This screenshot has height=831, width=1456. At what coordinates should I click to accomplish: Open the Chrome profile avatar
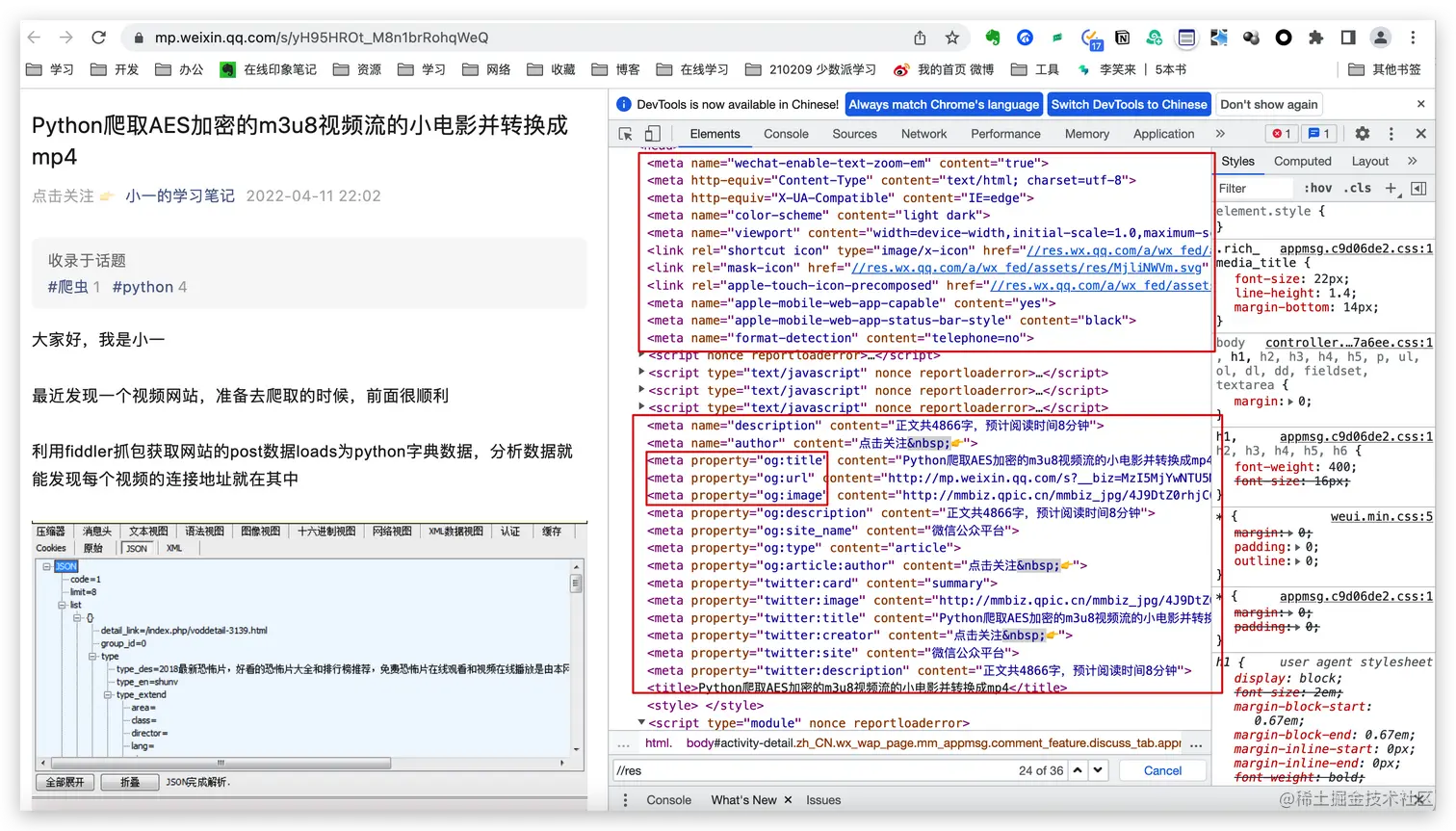click(1381, 38)
